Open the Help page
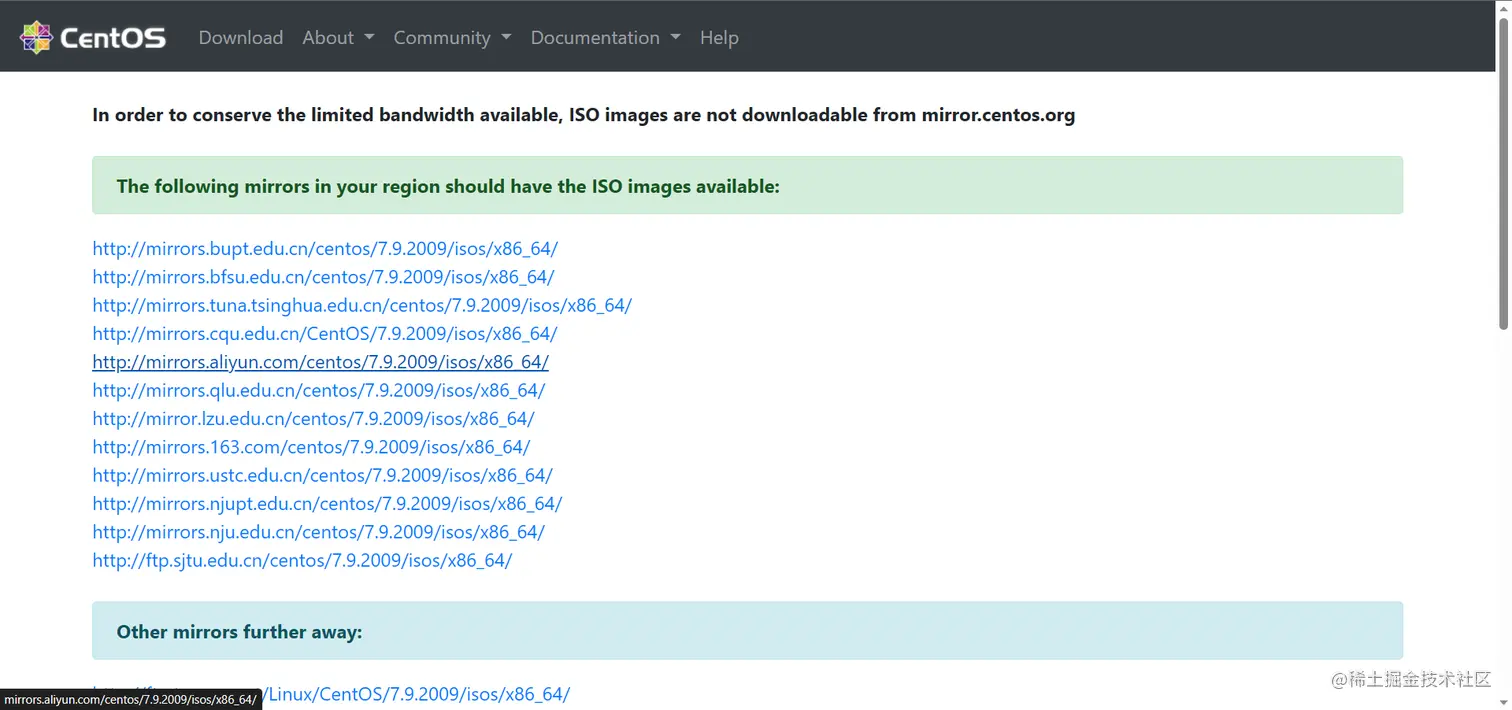This screenshot has height=710, width=1512. (x=719, y=37)
